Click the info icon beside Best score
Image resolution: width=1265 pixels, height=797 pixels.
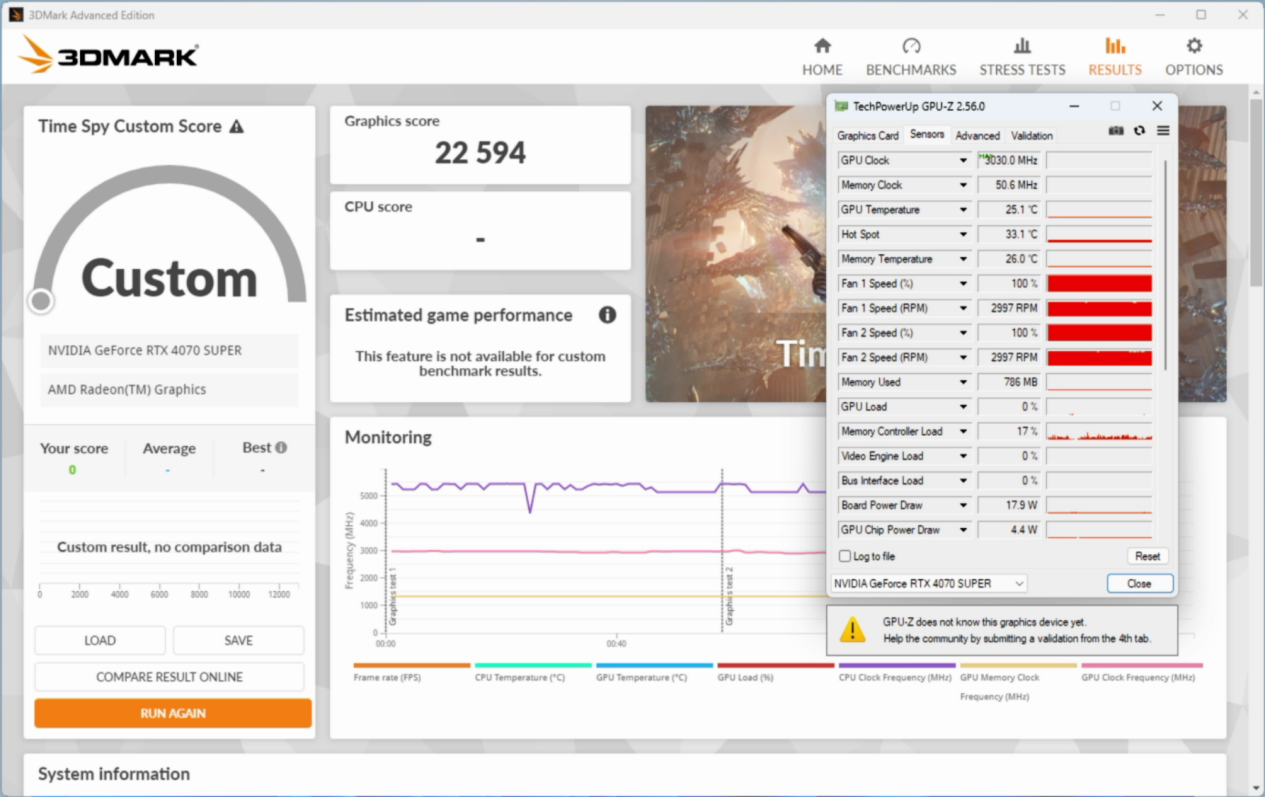pyautogui.click(x=281, y=448)
